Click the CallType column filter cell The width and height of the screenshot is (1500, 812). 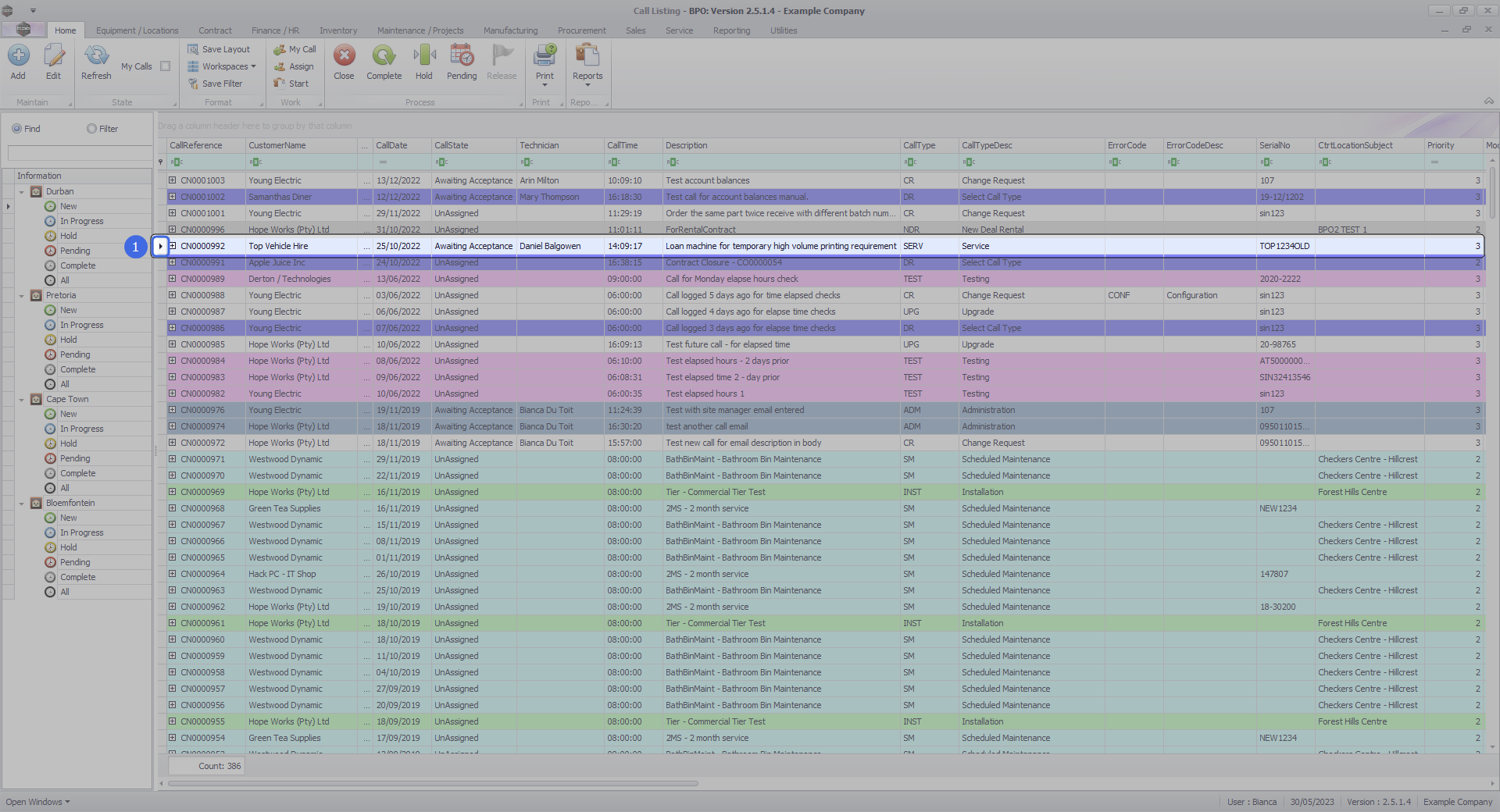click(x=930, y=162)
